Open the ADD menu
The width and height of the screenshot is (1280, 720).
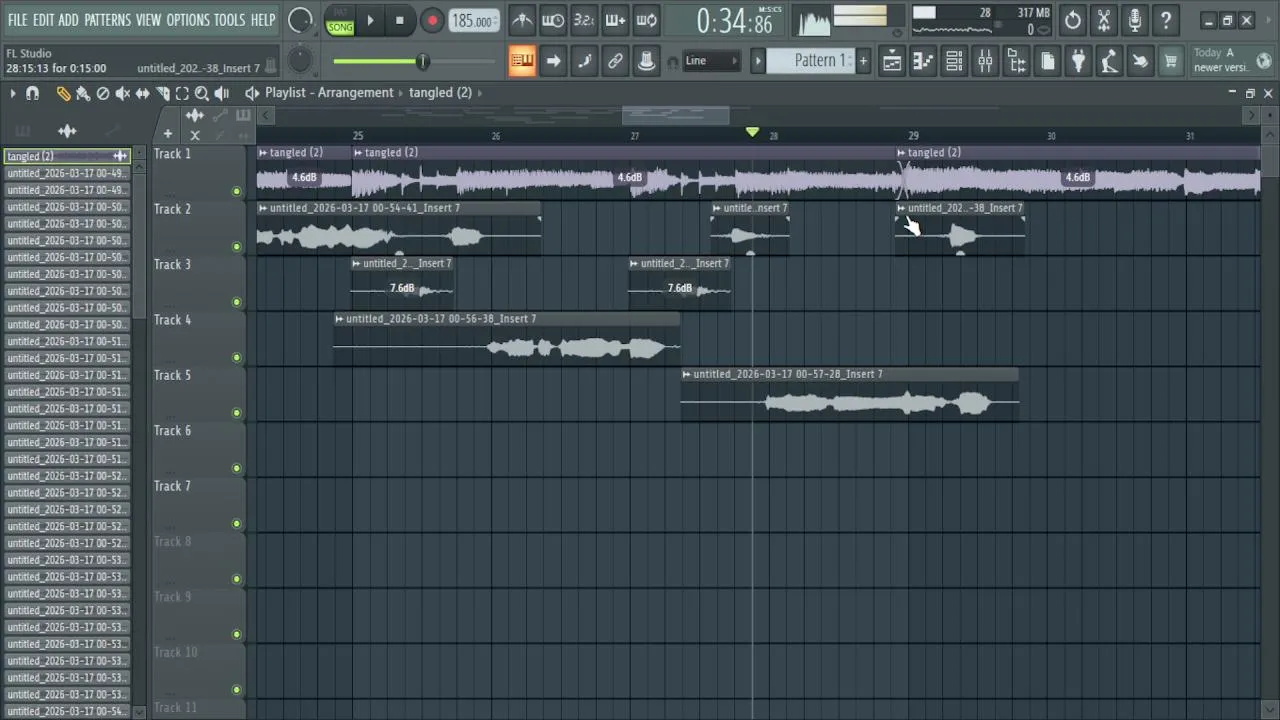68,20
